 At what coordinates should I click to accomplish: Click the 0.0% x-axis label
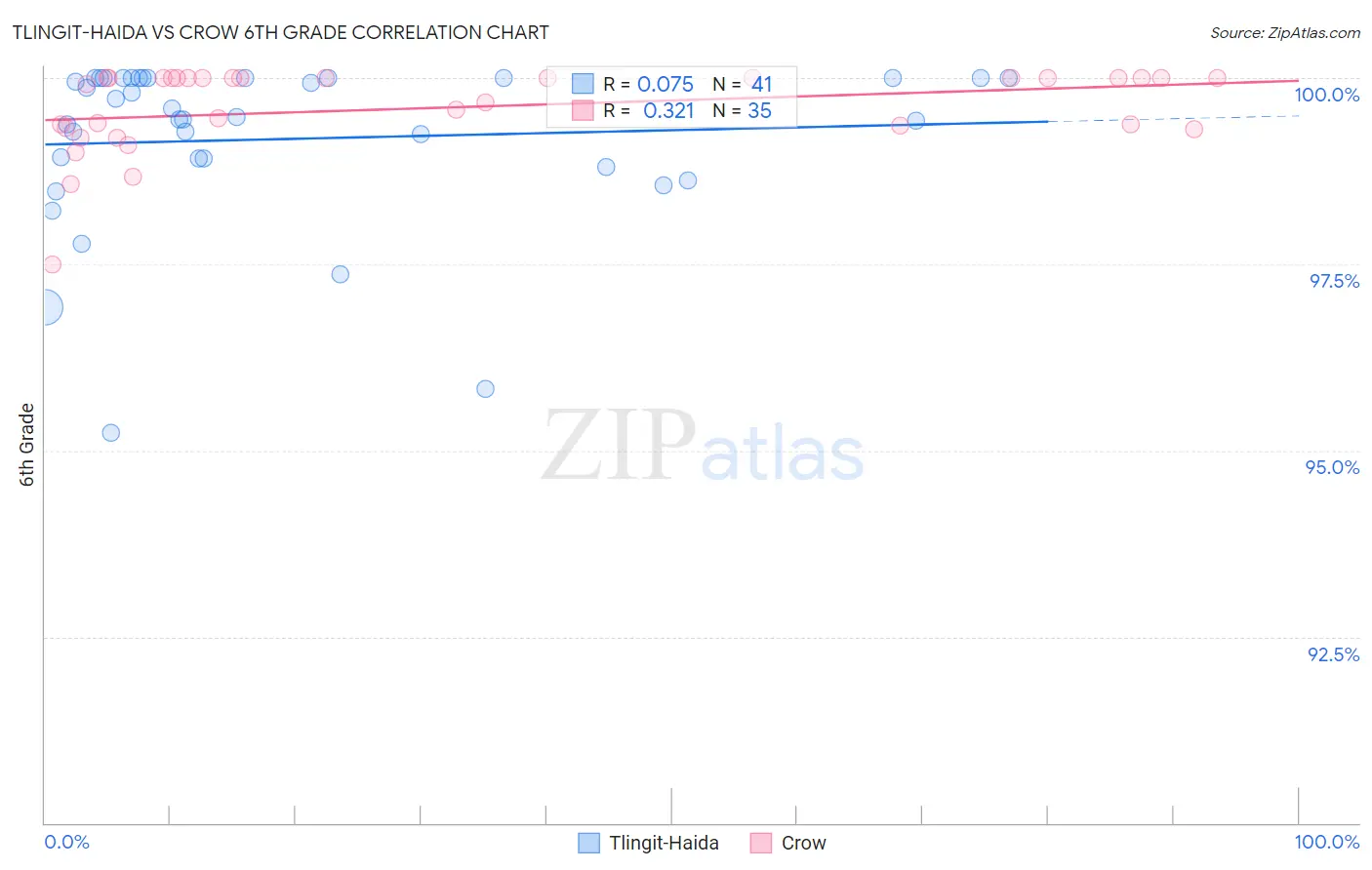point(66,842)
